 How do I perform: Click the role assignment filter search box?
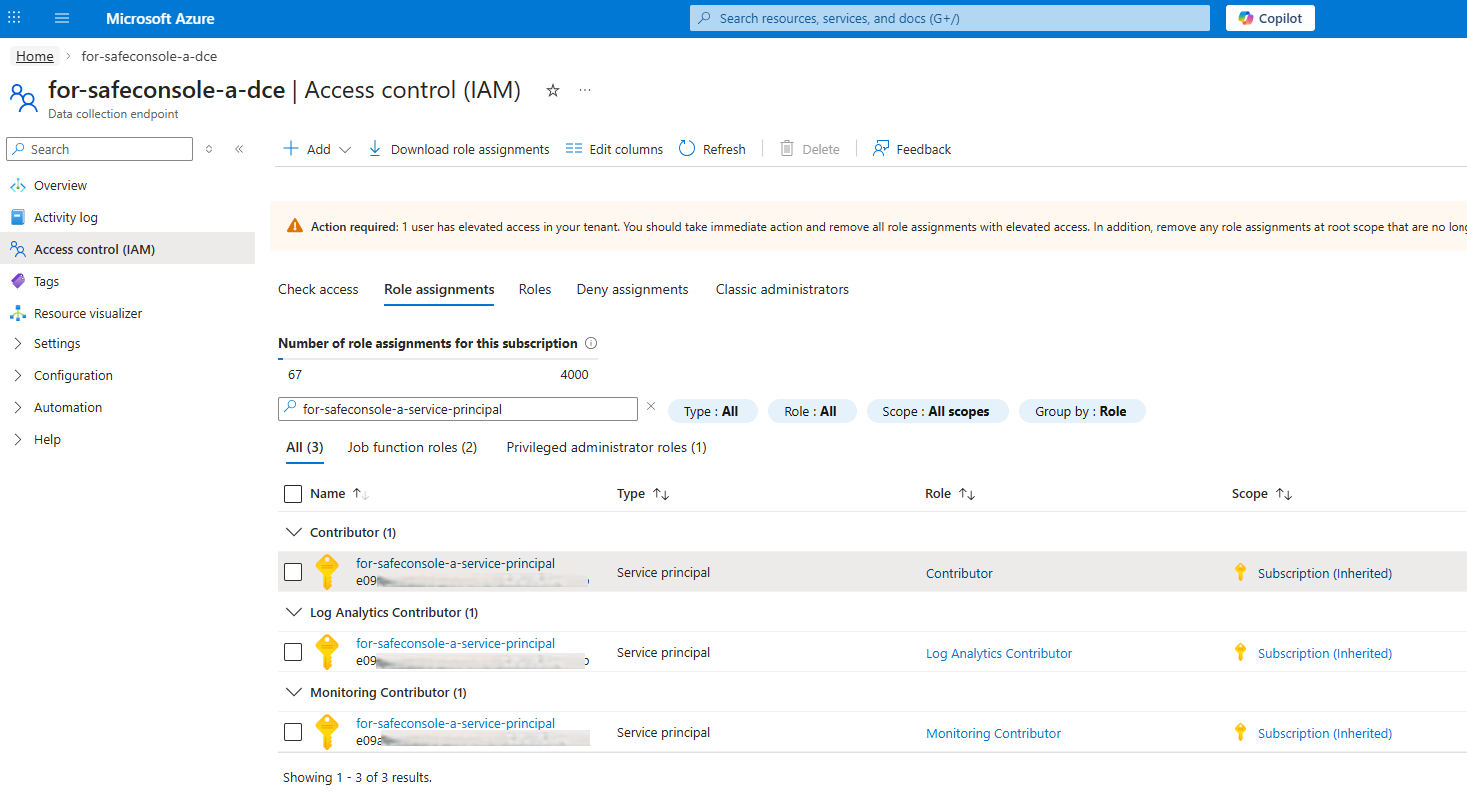point(457,409)
